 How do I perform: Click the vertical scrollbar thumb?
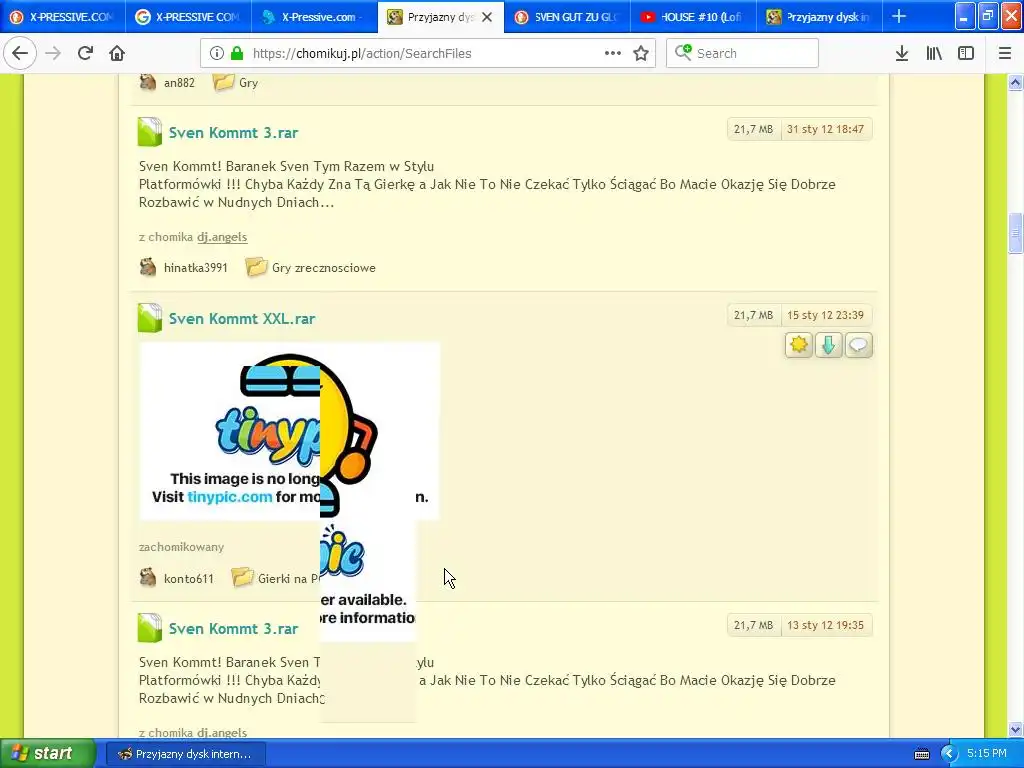click(x=1015, y=232)
